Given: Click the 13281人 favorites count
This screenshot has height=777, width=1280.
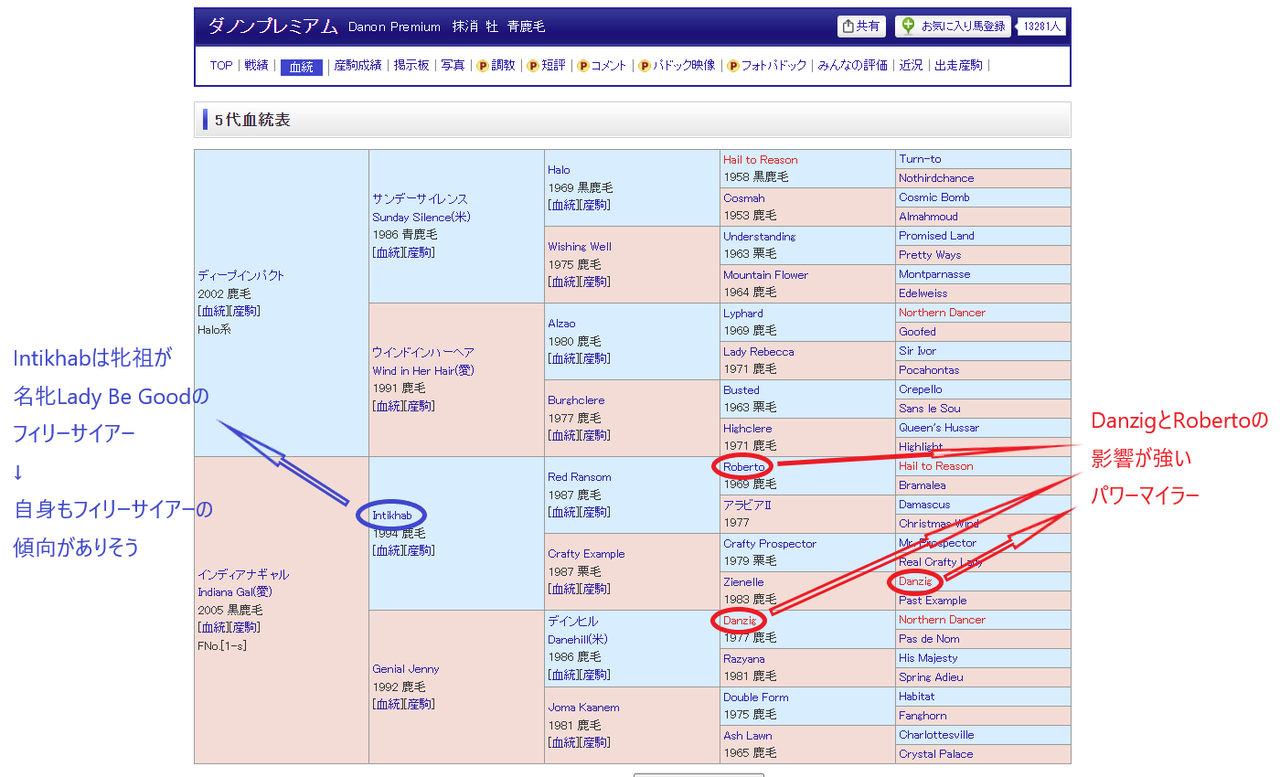Looking at the screenshot, I should point(1042,27).
